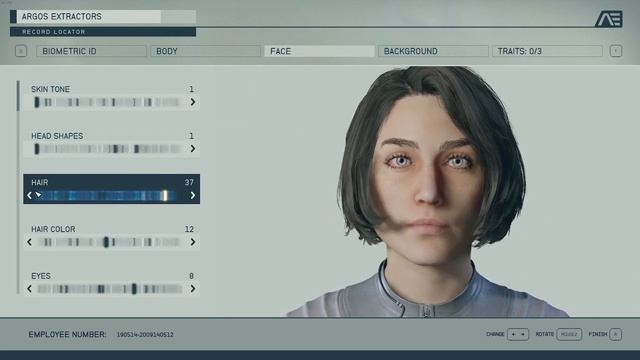
Task: Click the Eyes value 8
Action: click(191, 276)
